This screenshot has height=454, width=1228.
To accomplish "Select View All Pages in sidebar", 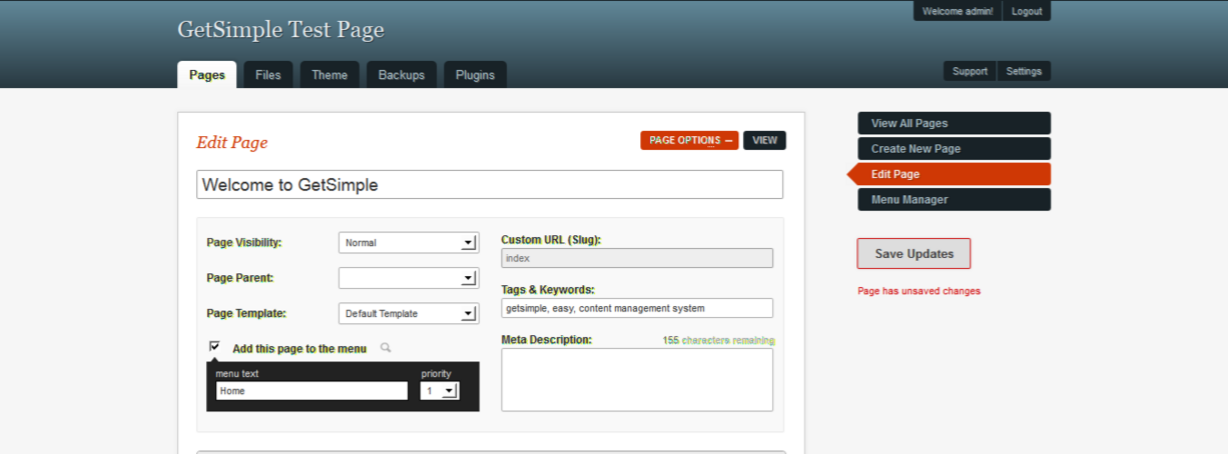I will click(x=954, y=123).
